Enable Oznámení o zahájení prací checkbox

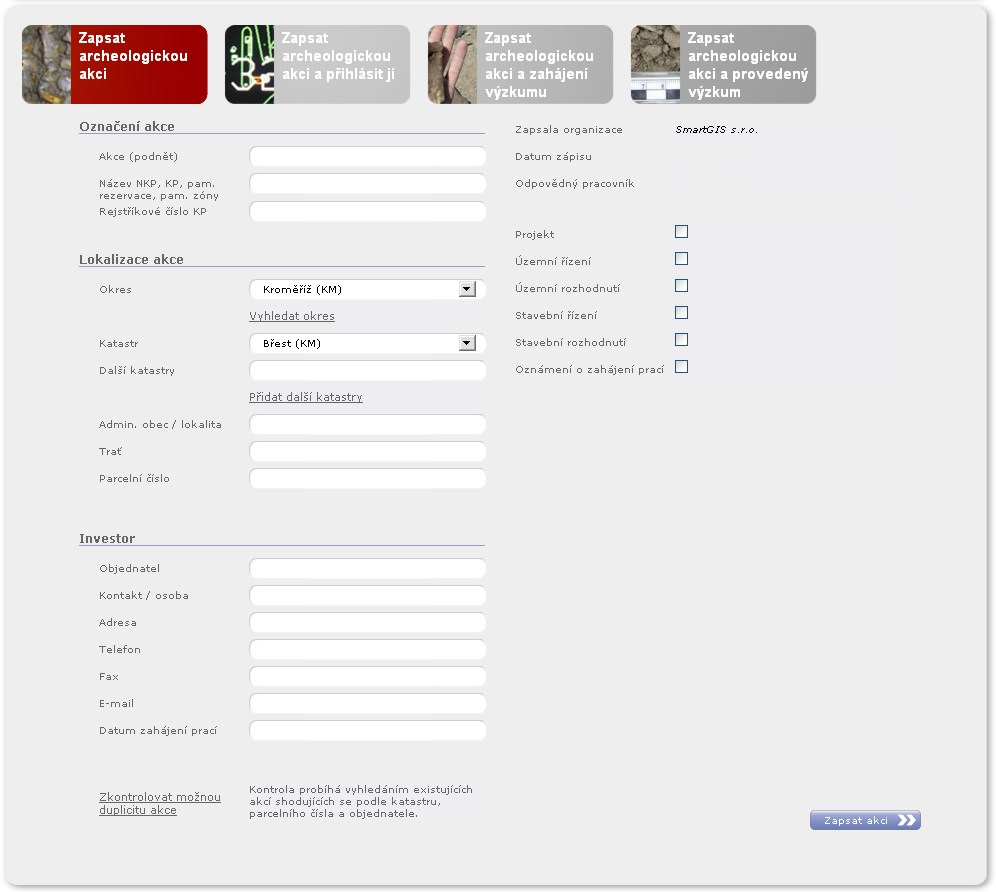pos(682,367)
